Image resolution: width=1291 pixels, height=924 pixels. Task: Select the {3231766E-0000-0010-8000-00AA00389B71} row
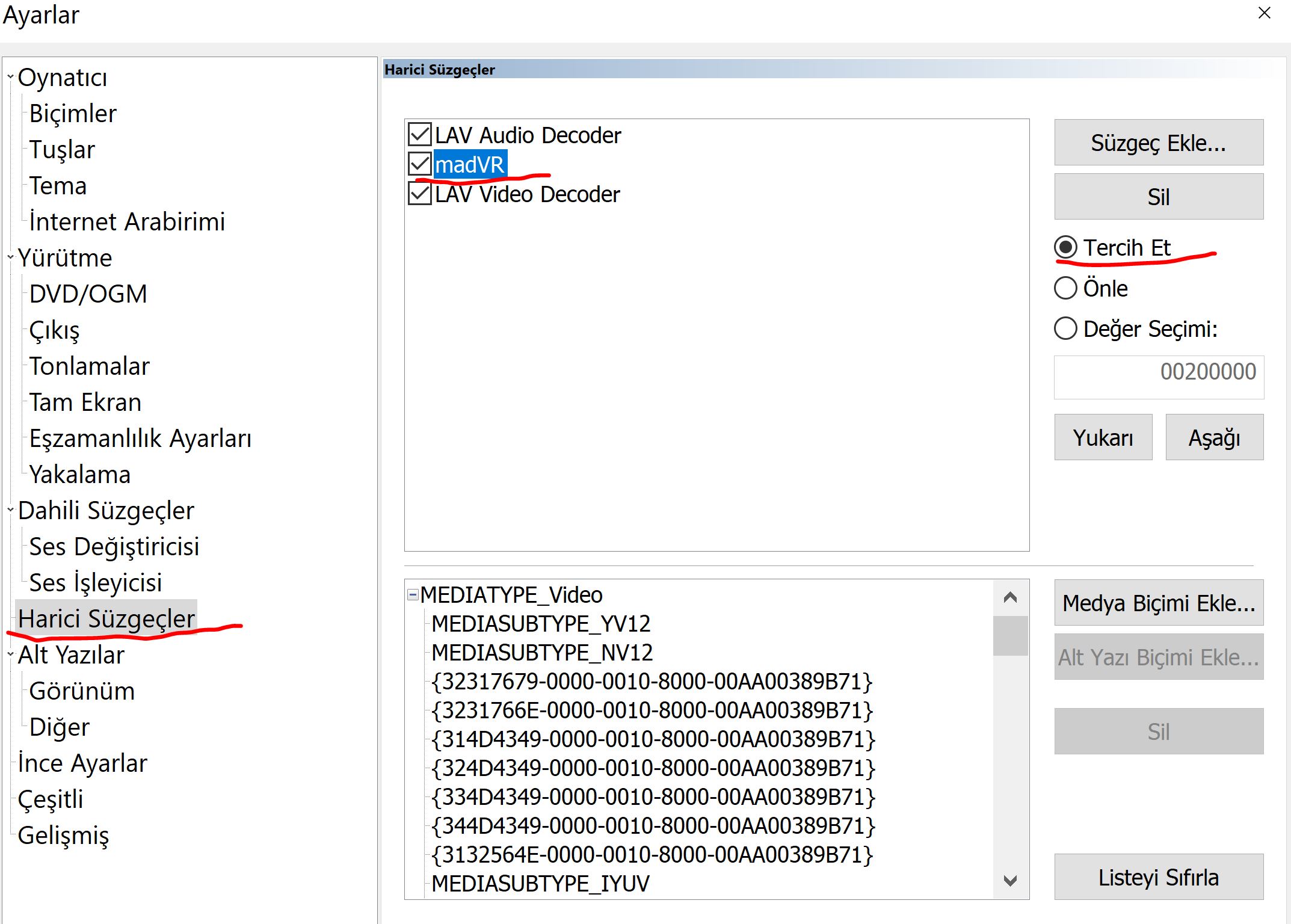652,710
